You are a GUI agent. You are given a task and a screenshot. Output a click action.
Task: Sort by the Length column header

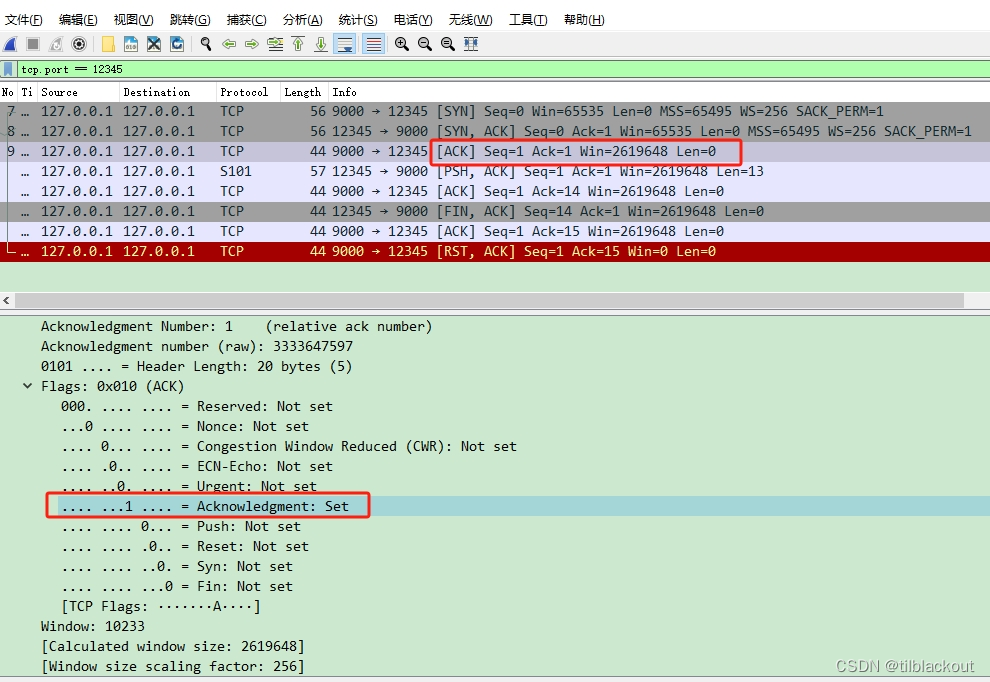(304, 92)
